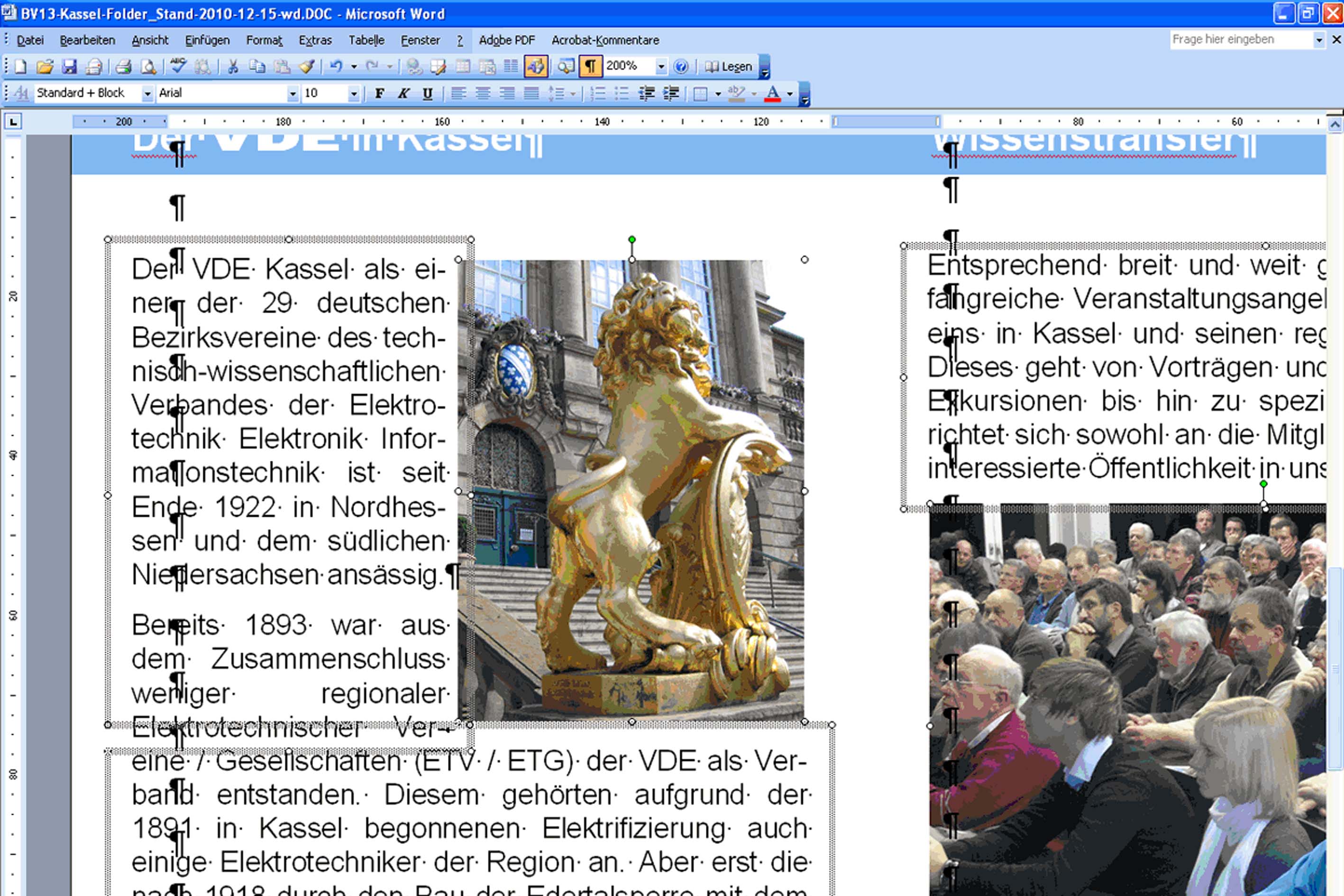The image size is (1344, 896).
Task: Open the Acrobat-Kommentare menu
Action: 605,40
